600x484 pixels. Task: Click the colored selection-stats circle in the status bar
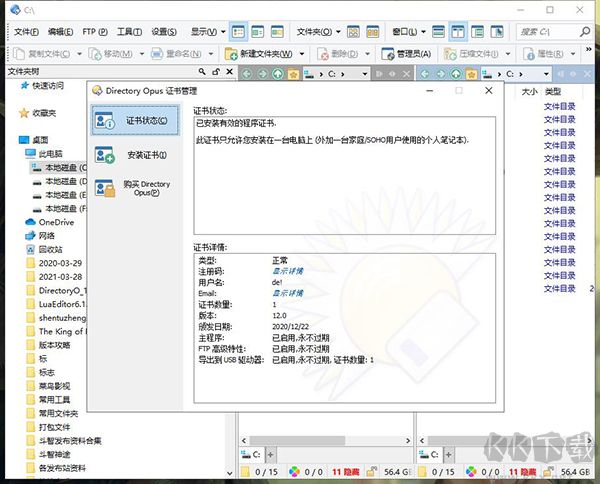point(294,471)
